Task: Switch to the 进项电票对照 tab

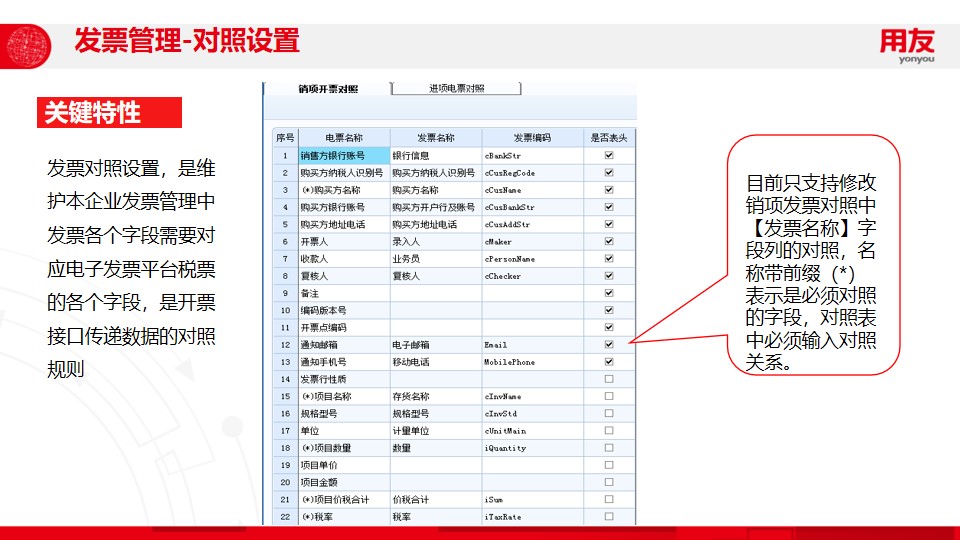Action: pyautogui.click(x=456, y=88)
